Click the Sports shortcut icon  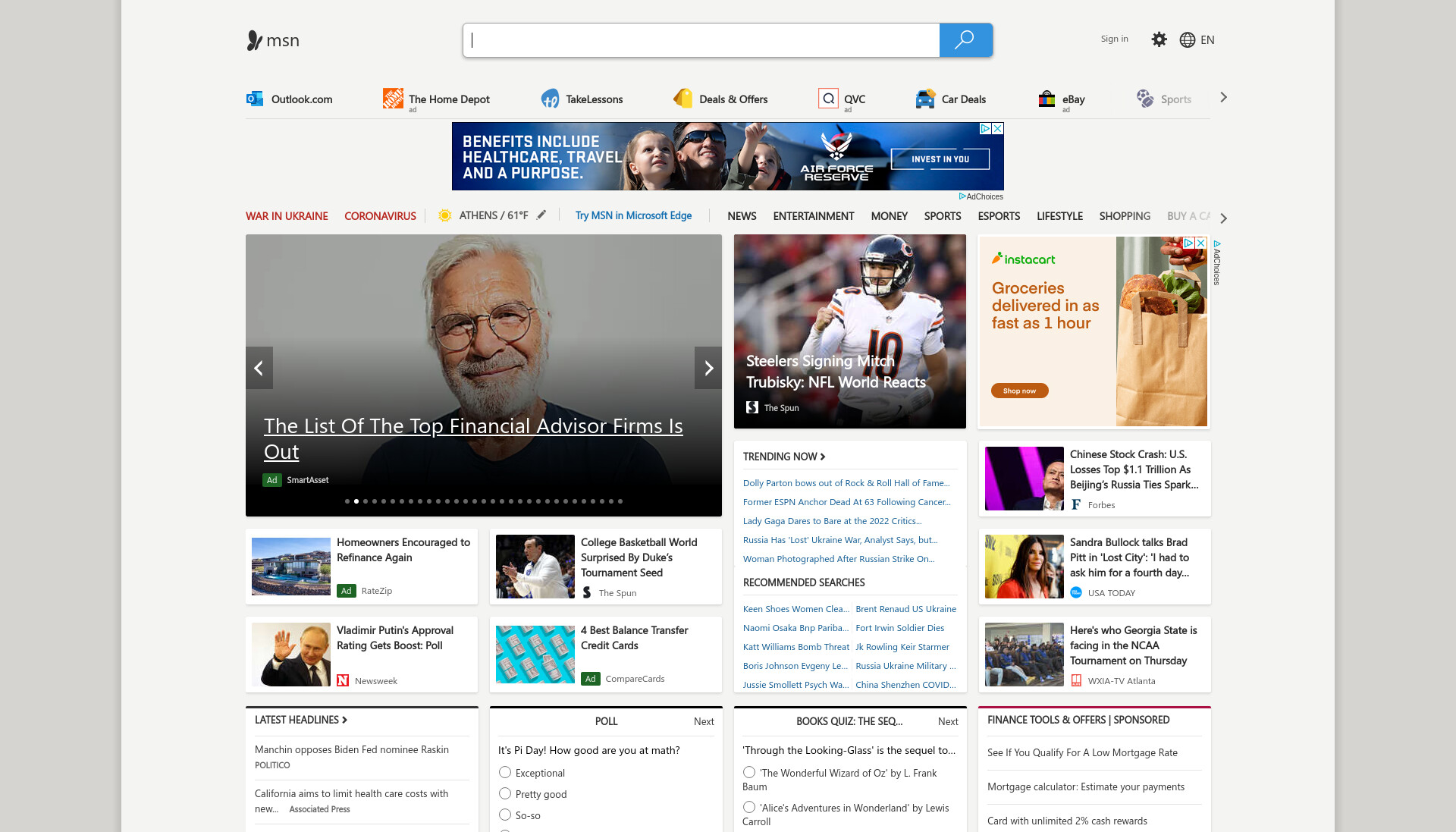tap(1144, 99)
